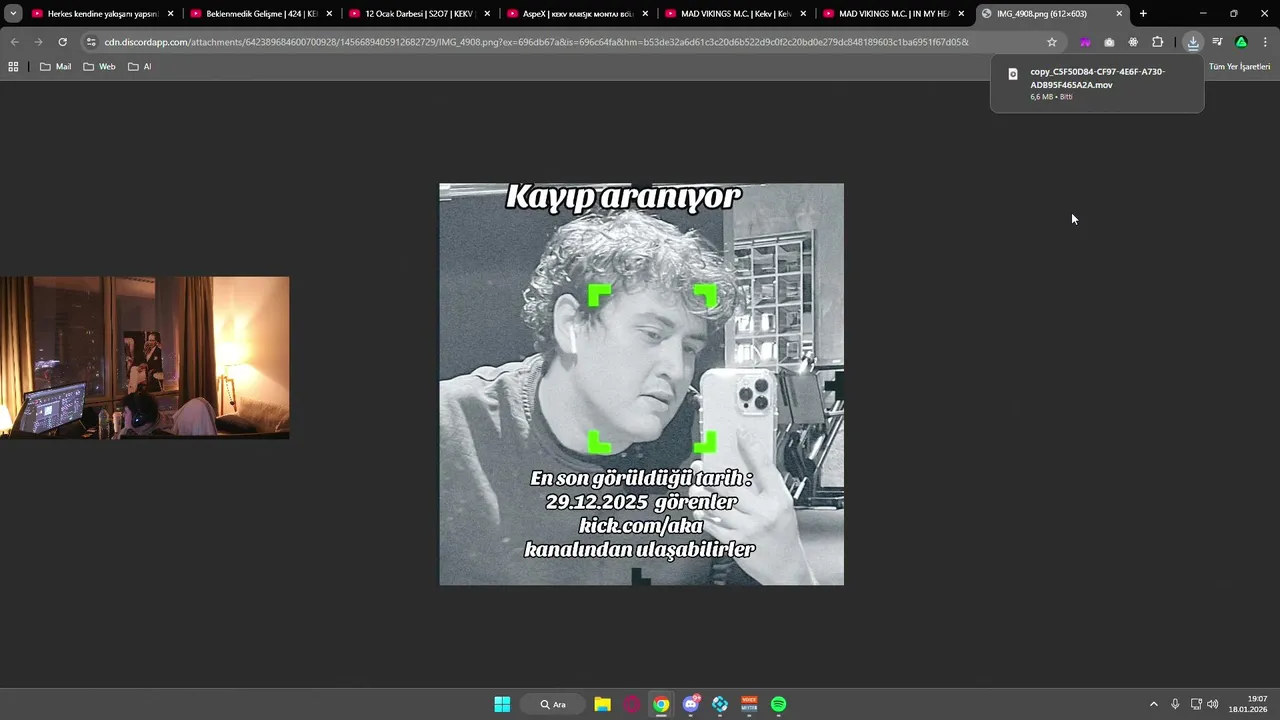Bookmark this page with the star icon
1280x720 pixels.
1052,42
